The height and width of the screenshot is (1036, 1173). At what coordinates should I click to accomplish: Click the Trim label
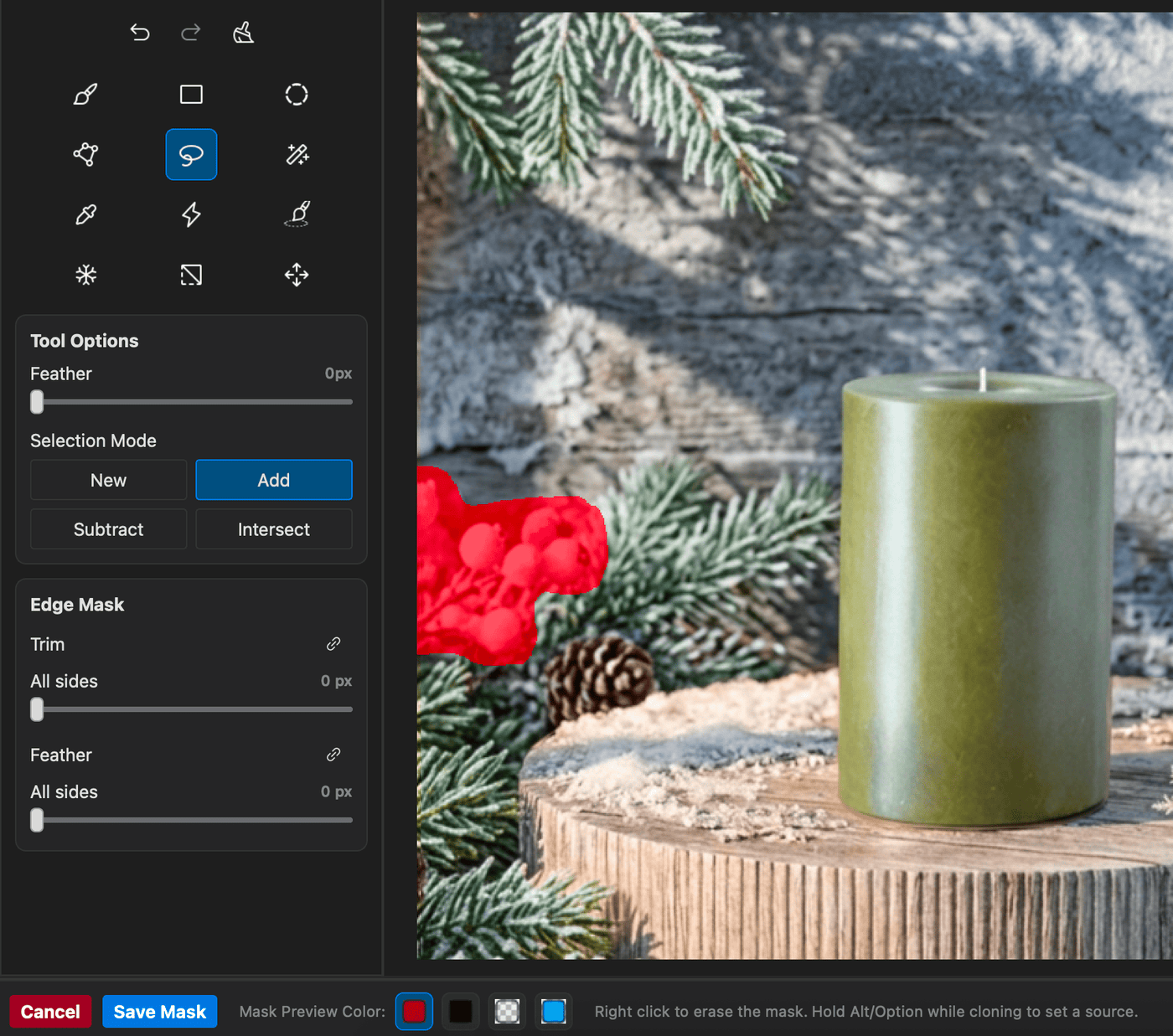click(47, 644)
